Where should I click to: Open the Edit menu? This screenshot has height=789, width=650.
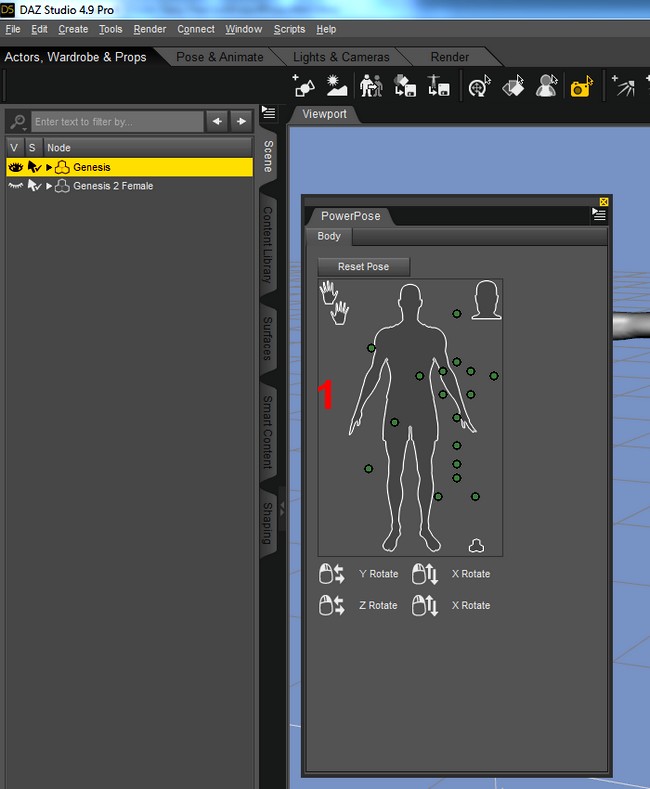(x=39, y=29)
